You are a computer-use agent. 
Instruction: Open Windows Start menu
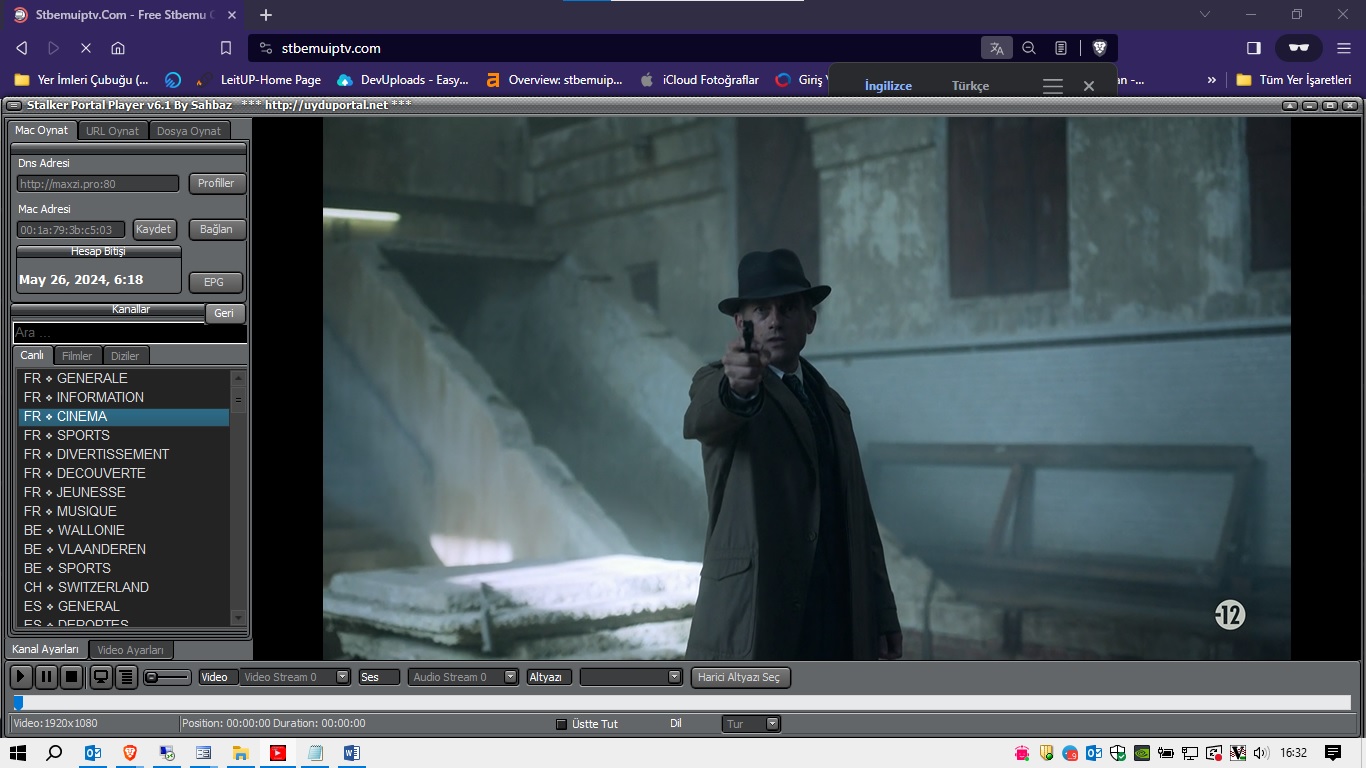tap(17, 753)
